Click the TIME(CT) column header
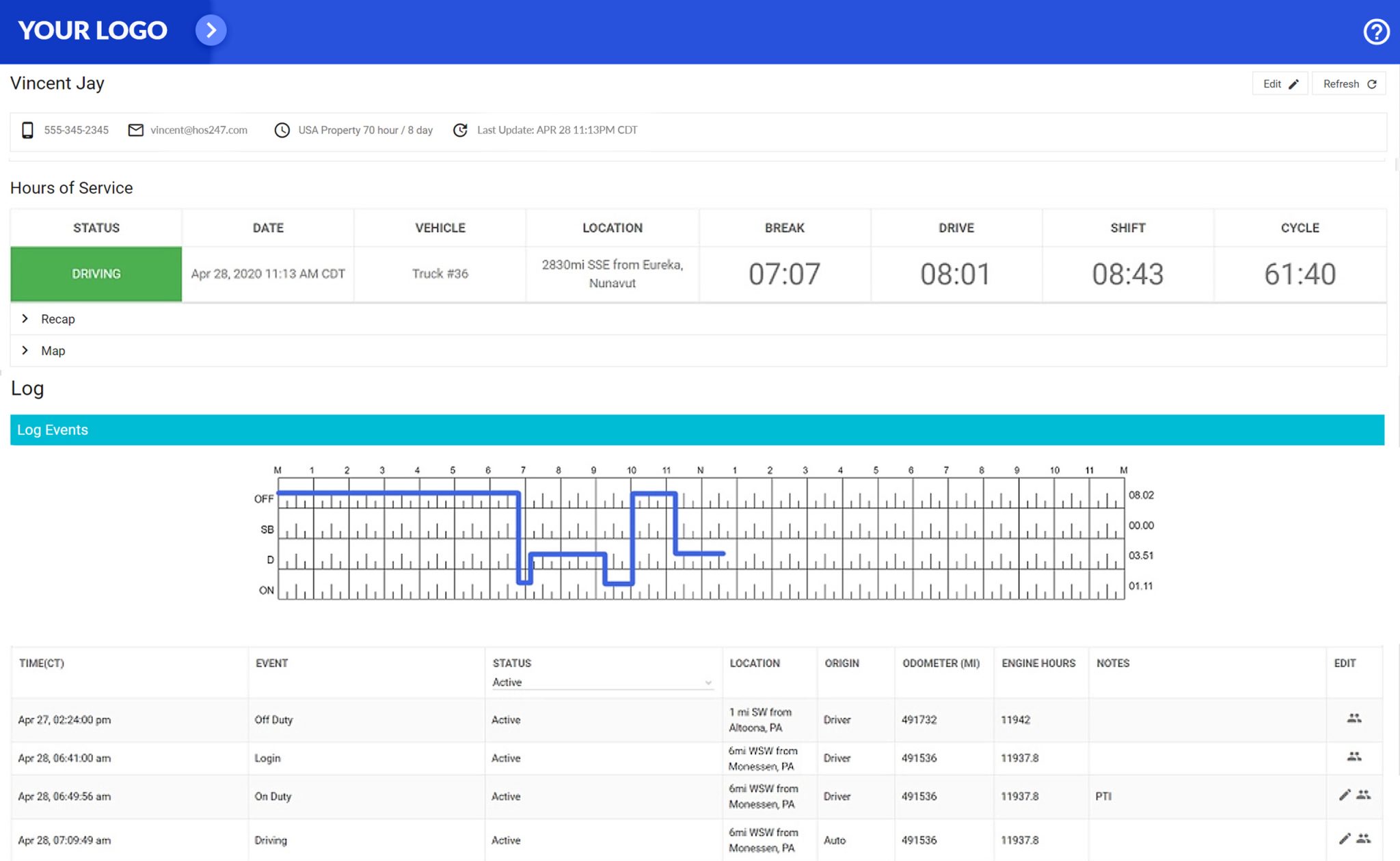Viewport: 1400px width, 861px height. [x=42, y=663]
